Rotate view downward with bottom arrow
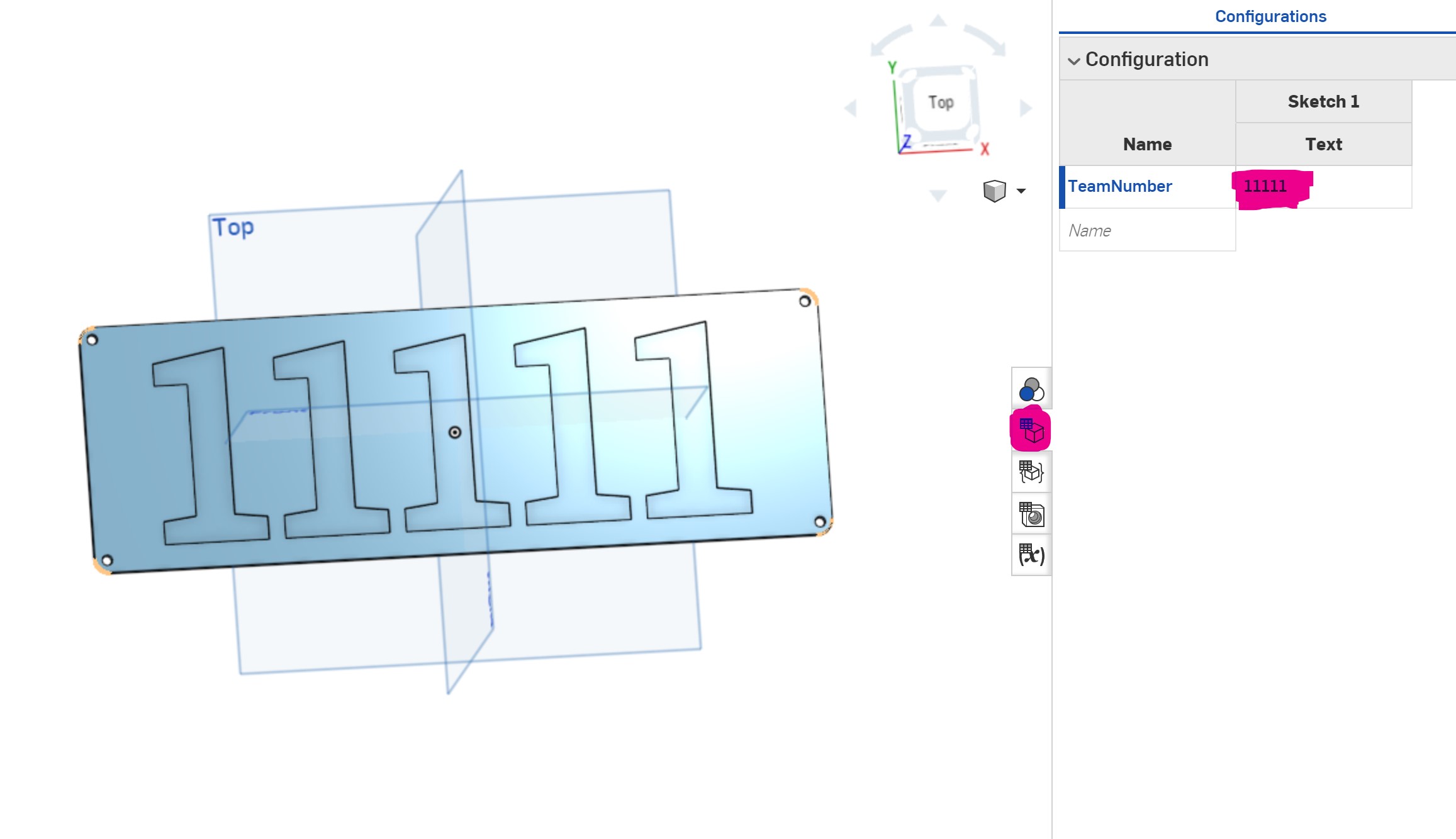This screenshot has width=1456, height=839. click(x=938, y=196)
